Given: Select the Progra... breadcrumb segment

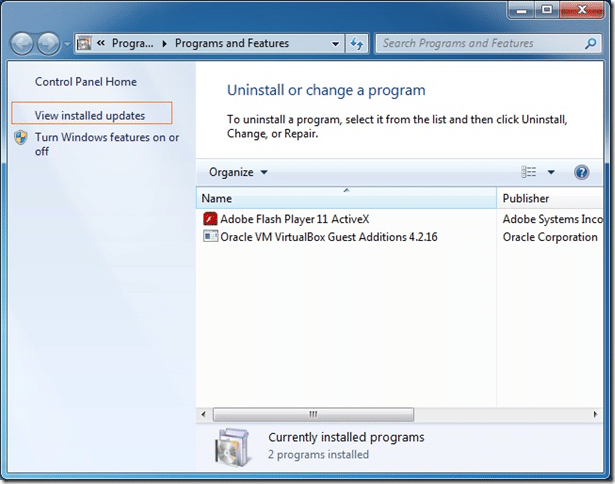Looking at the screenshot, I should click(133, 43).
